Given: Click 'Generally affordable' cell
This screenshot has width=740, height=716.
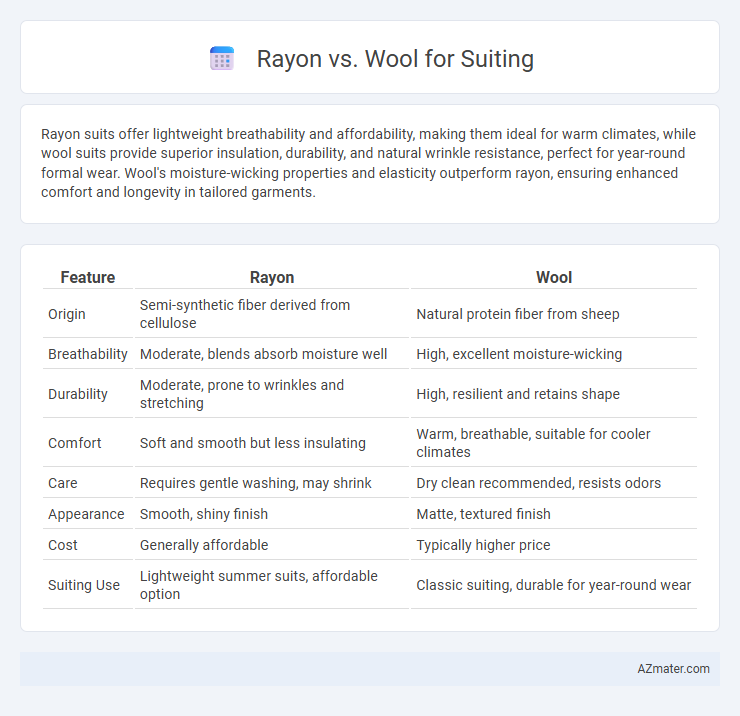Looking at the screenshot, I should coord(272,545).
